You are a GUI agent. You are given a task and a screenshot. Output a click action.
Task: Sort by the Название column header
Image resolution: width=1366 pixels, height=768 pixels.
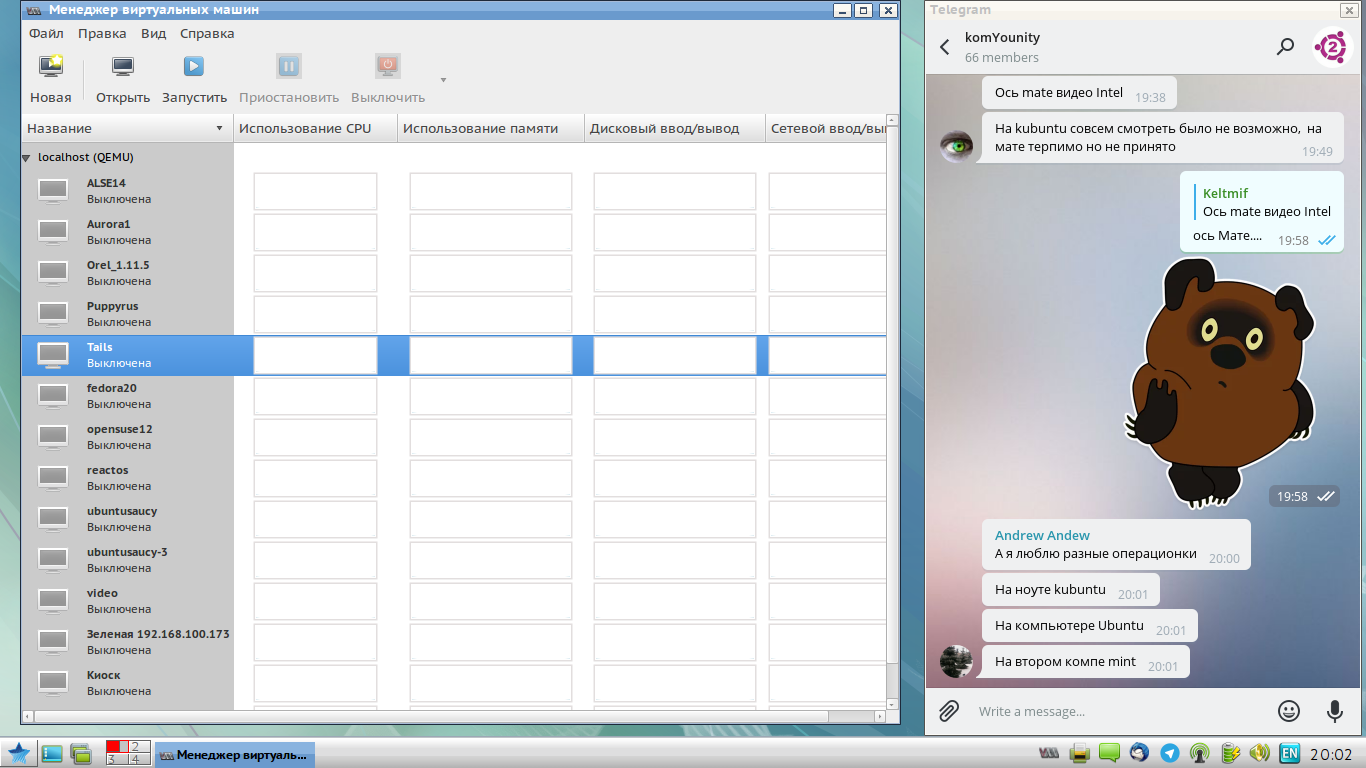point(127,128)
